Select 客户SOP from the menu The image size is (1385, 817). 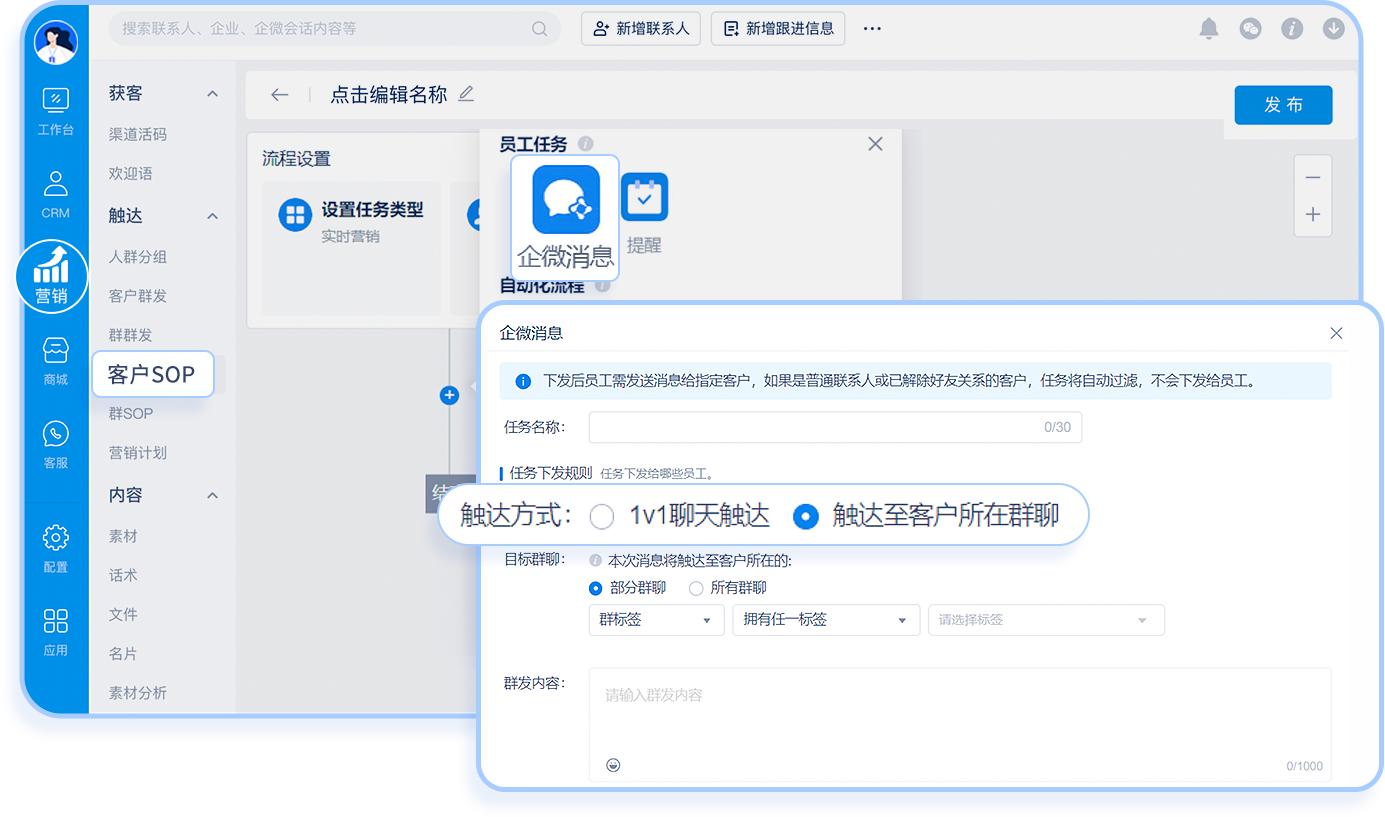click(x=151, y=374)
